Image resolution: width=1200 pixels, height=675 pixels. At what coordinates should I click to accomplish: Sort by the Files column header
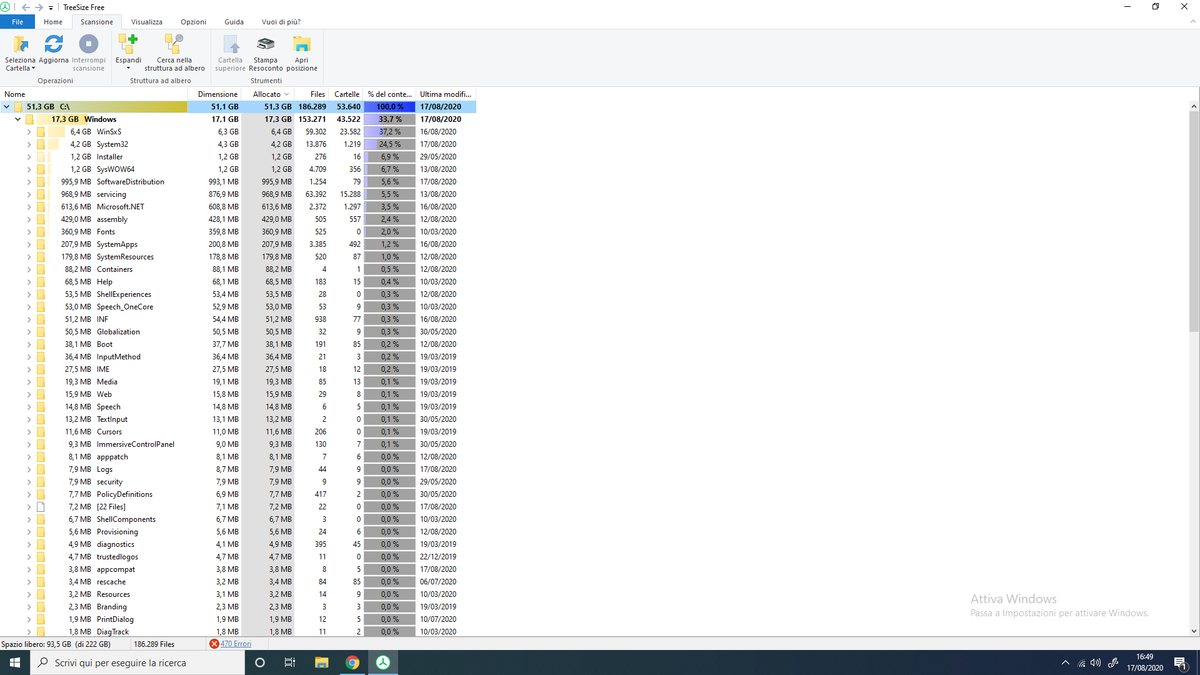click(311, 94)
